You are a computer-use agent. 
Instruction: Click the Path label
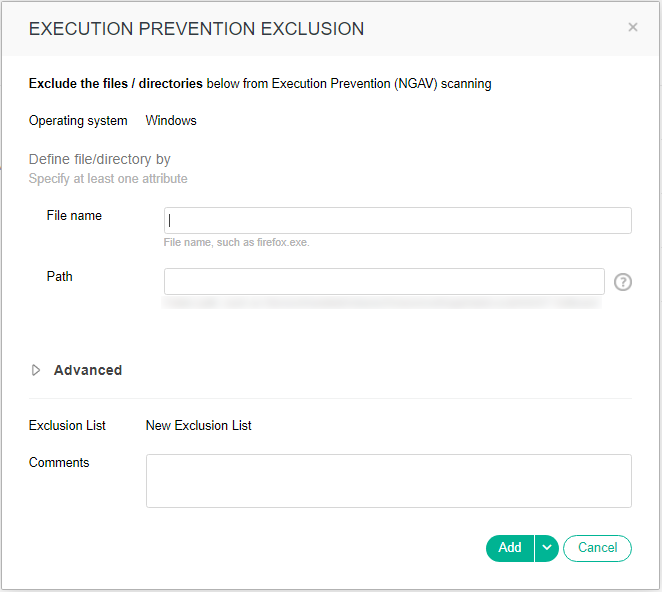pyautogui.click(x=60, y=277)
